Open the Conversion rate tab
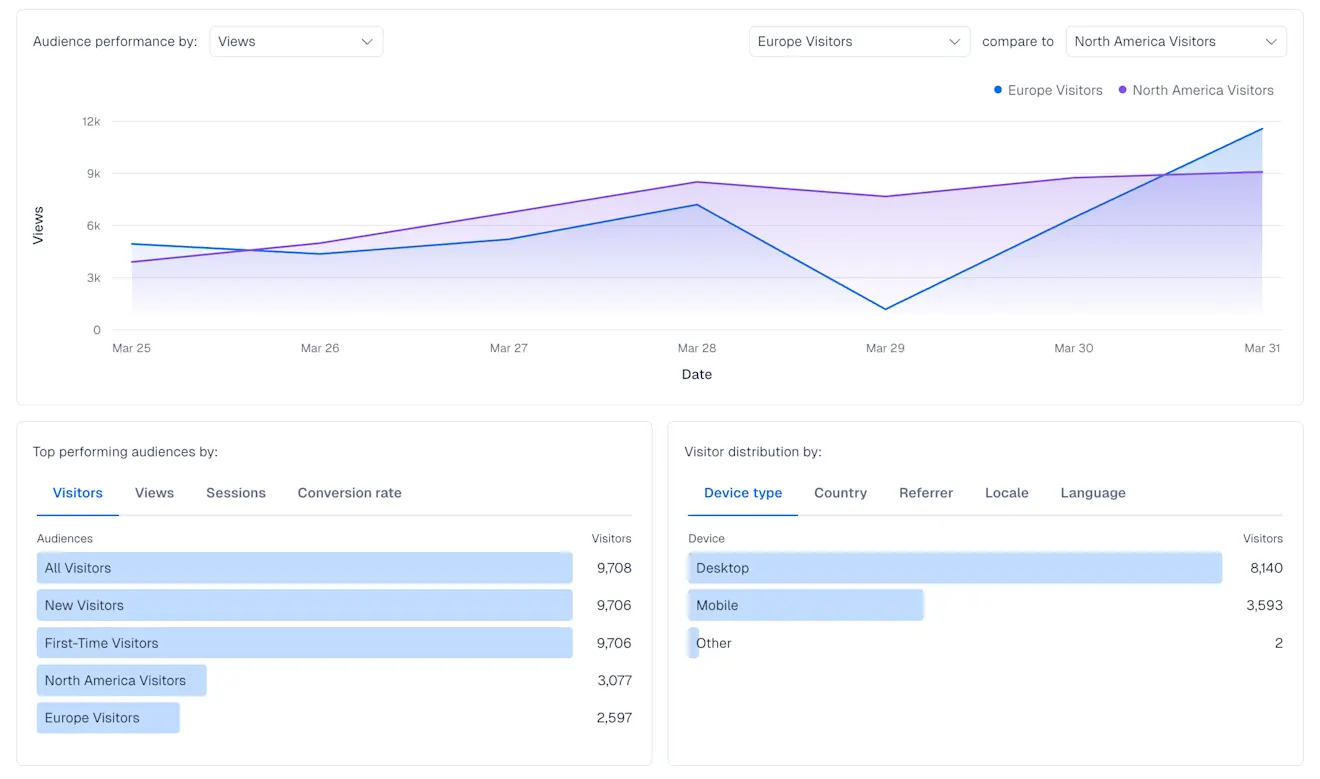Viewport: 1320px width, 779px height. coord(349,492)
